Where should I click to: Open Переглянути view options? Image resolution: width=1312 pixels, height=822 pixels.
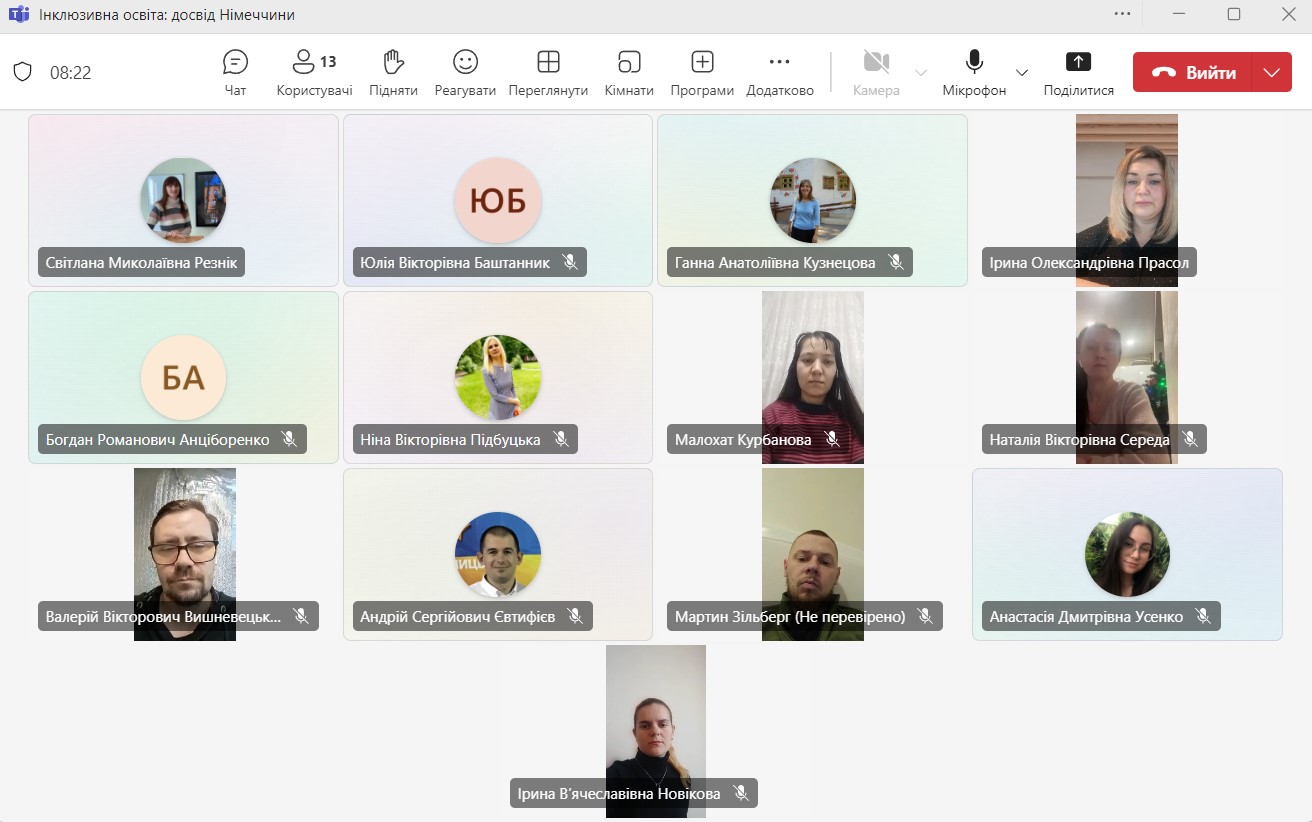click(548, 72)
